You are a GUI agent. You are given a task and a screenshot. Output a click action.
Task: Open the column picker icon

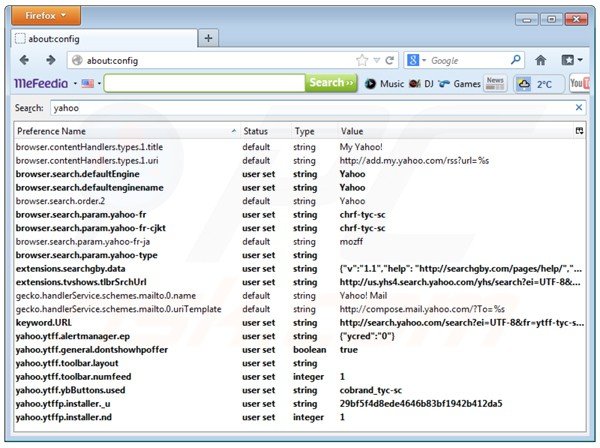(579, 131)
